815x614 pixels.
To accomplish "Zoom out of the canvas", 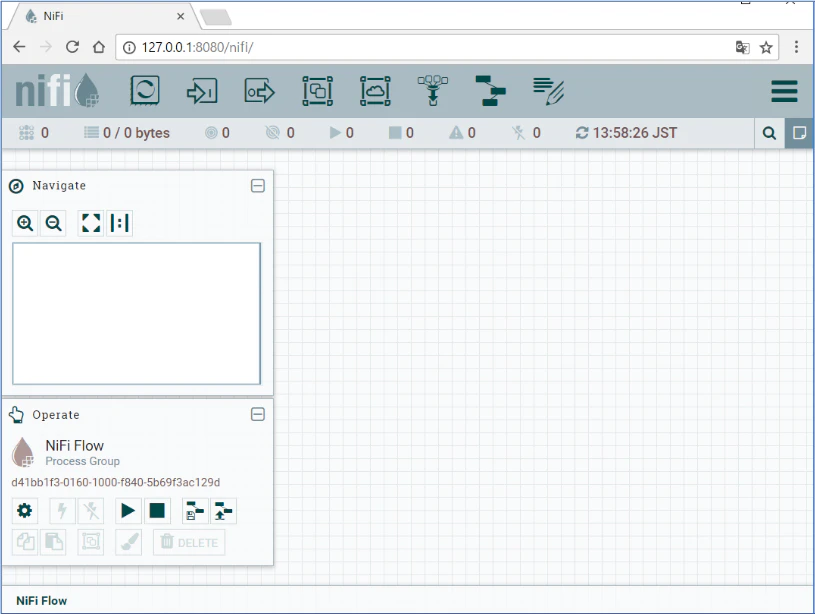I will (x=53, y=224).
